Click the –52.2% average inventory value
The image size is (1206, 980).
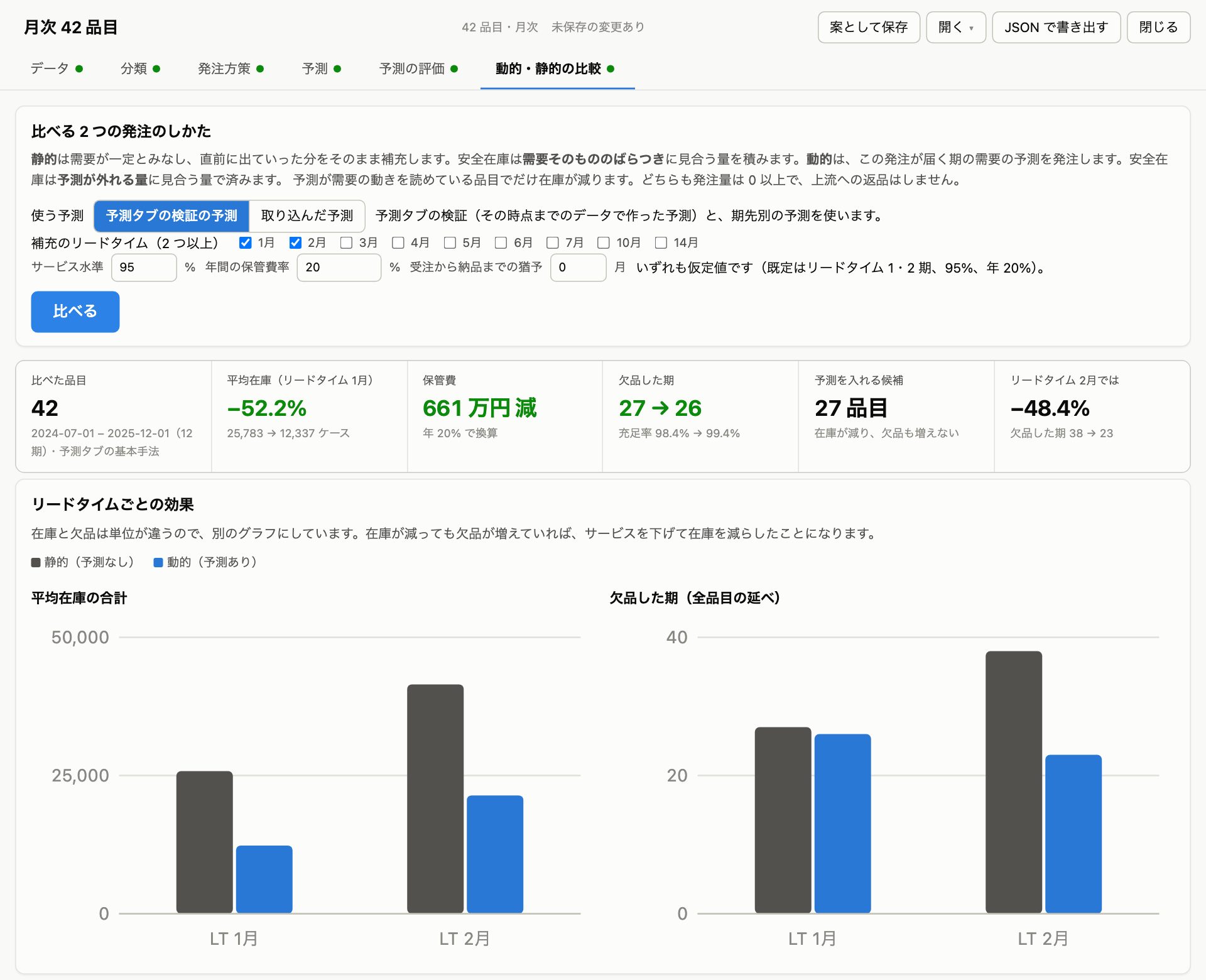pos(267,408)
